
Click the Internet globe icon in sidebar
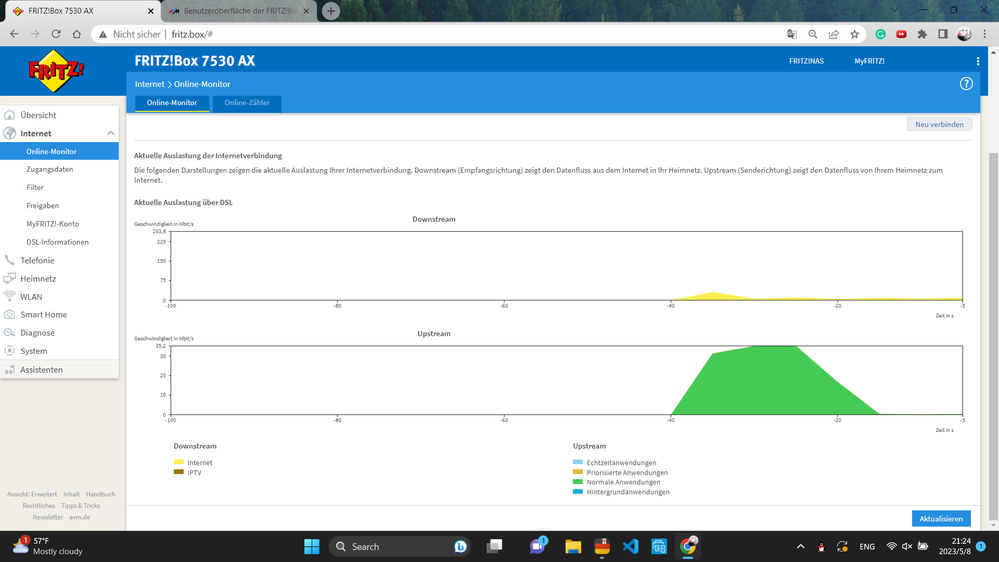click(x=10, y=133)
